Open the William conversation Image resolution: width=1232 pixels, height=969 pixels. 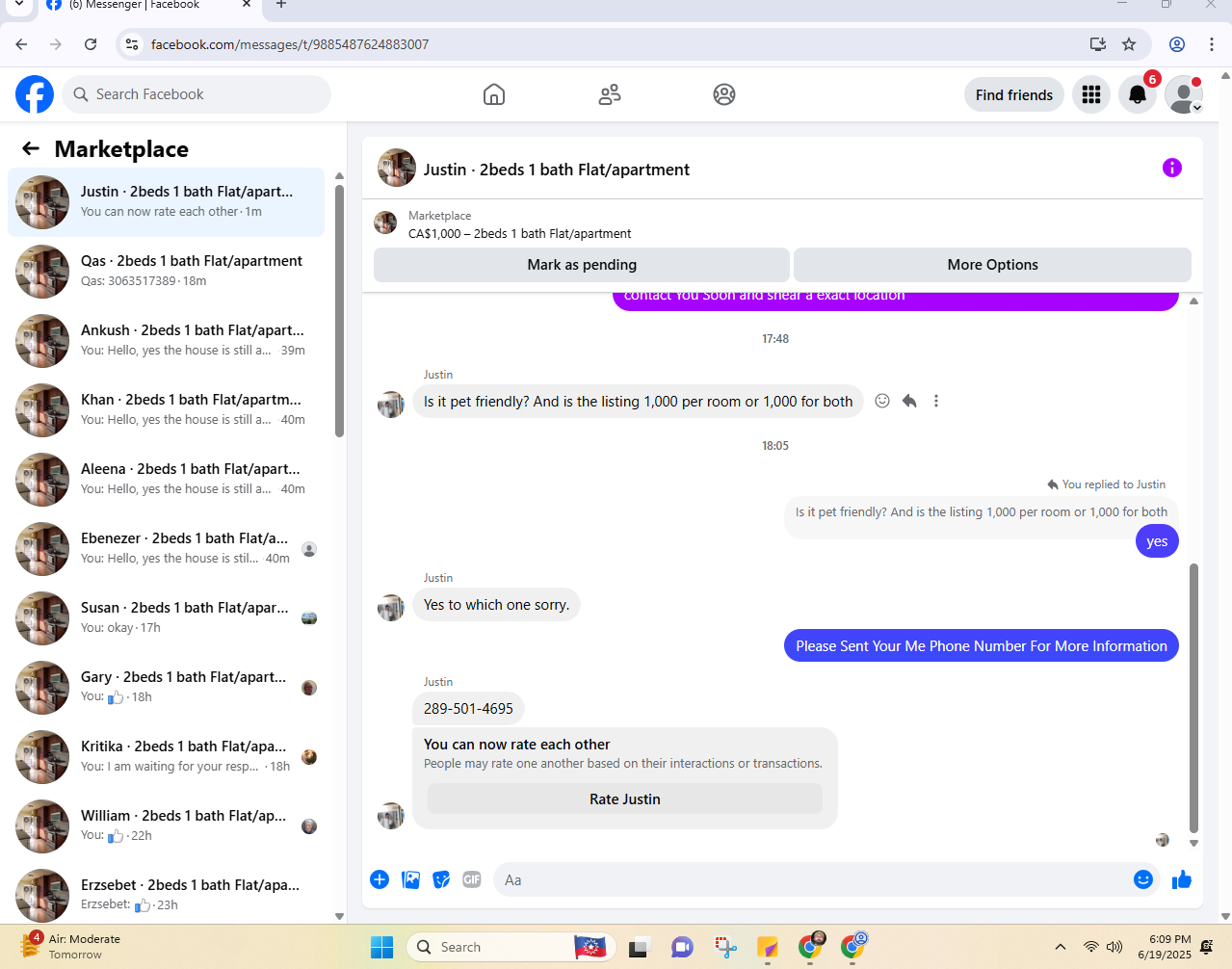pos(166,826)
